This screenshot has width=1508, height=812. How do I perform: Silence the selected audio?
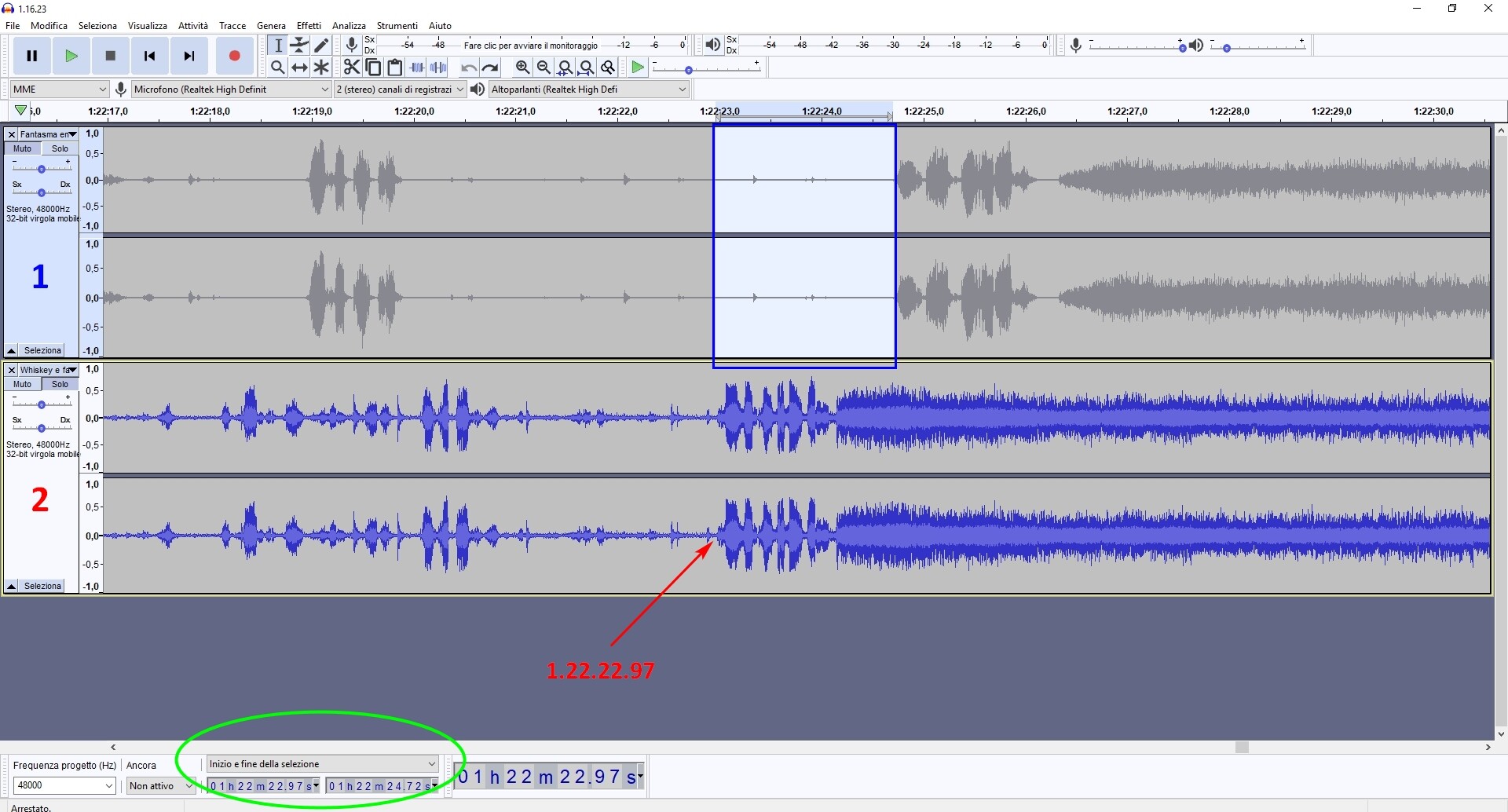[x=438, y=68]
